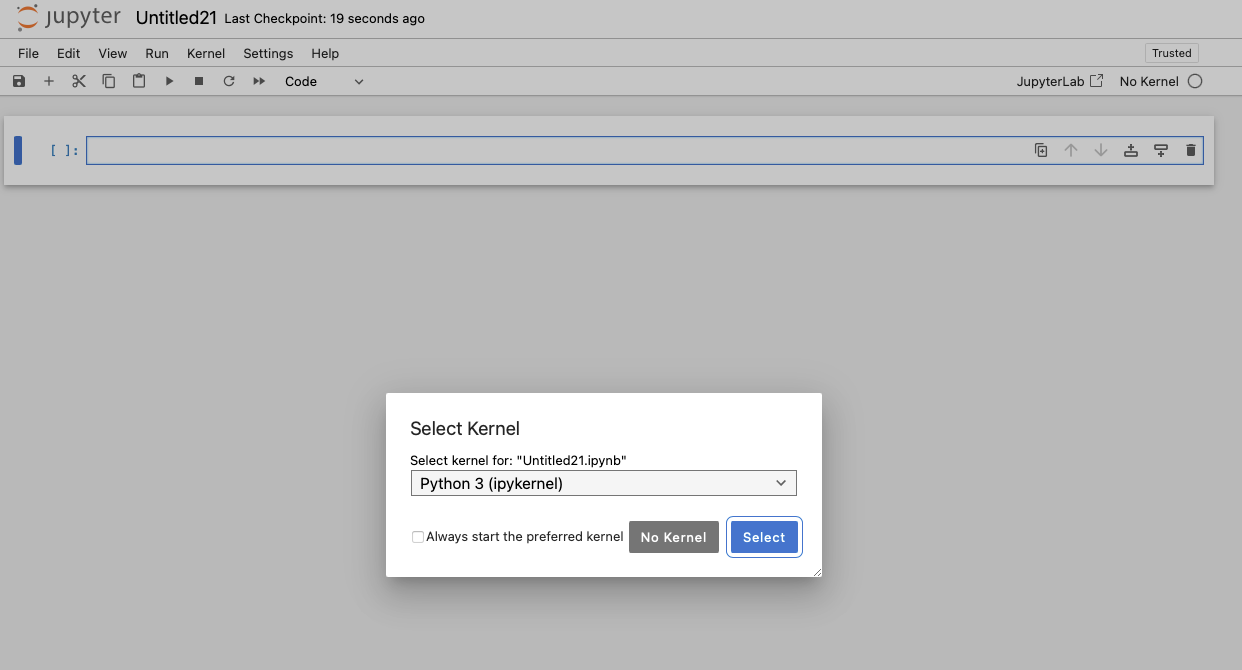Open the Kernel menu
Image resolution: width=1242 pixels, height=670 pixels.
coord(206,53)
